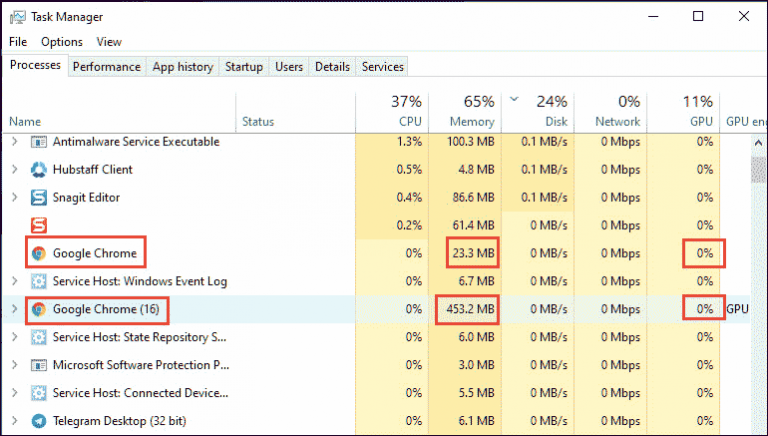
Task: Select the Google Chrome (16) process name
Action: (106, 309)
